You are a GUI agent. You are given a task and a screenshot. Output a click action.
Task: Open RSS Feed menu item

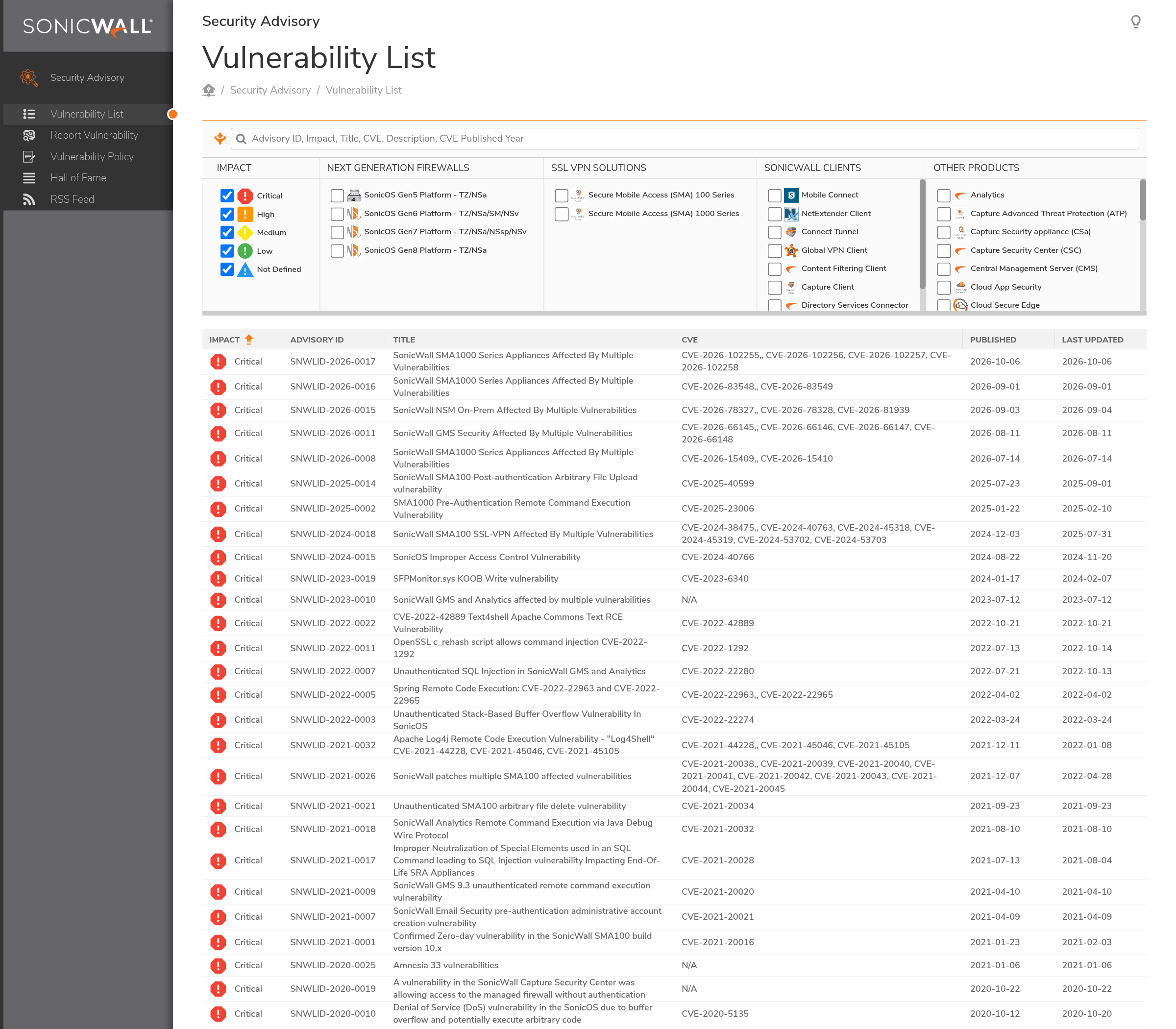click(x=72, y=199)
